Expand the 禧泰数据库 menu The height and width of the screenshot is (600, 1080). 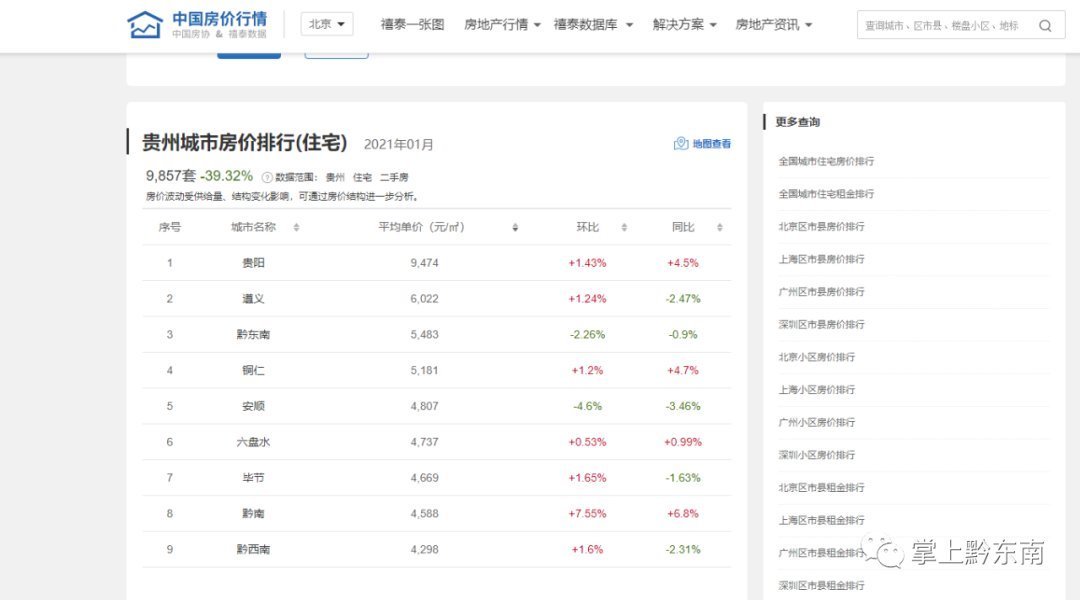[593, 25]
